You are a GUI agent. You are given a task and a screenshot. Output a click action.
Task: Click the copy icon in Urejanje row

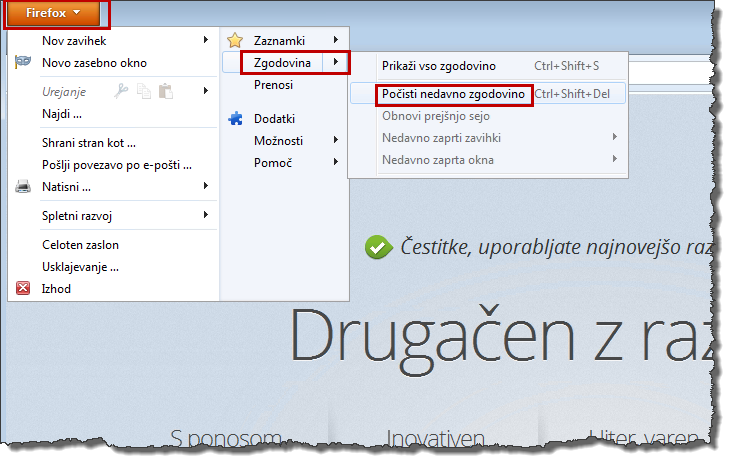143,91
